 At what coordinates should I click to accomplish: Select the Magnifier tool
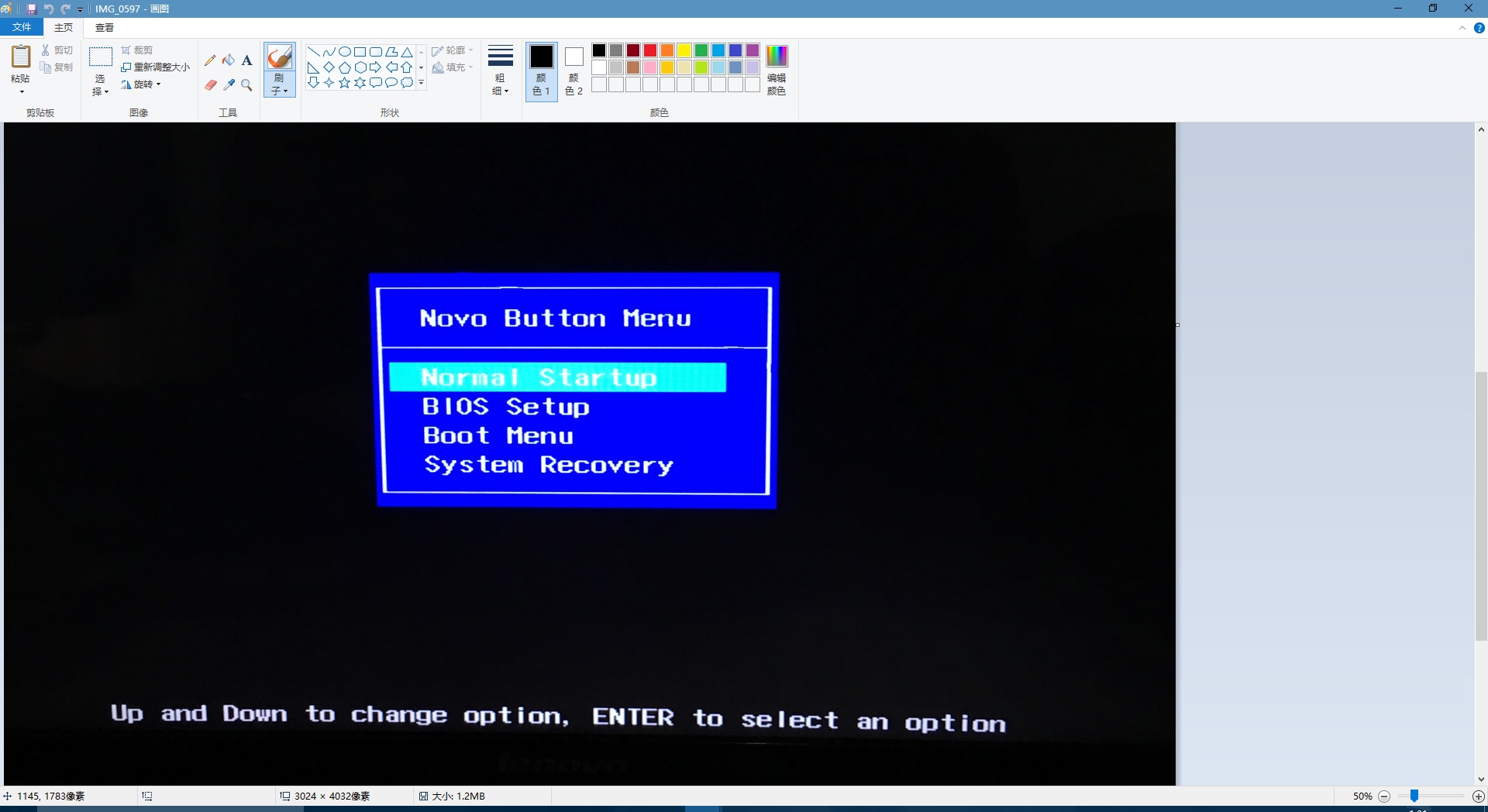[247, 85]
